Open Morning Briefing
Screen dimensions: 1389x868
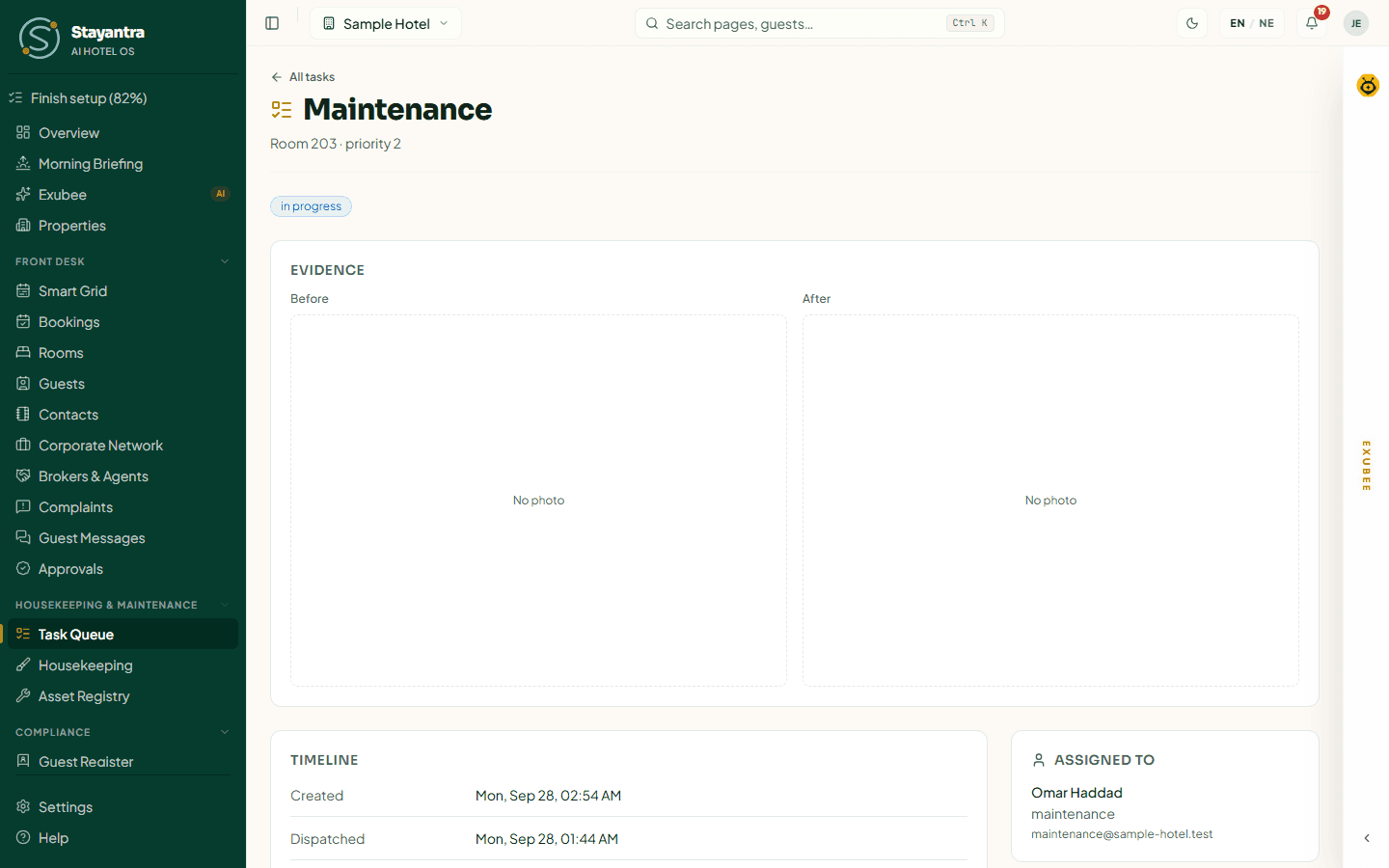click(123, 164)
